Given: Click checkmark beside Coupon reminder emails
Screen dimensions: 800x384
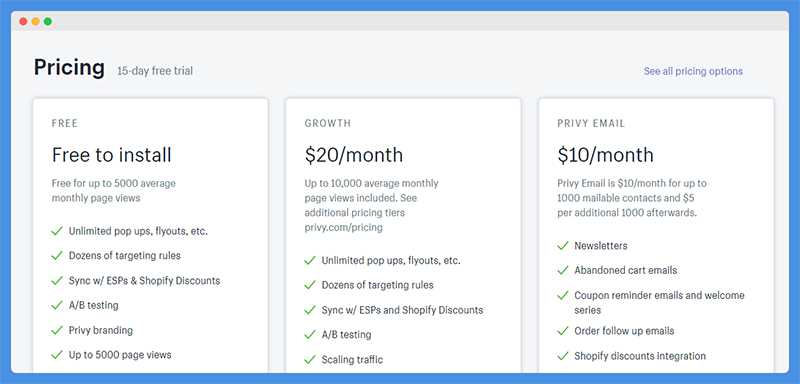Looking at the screenshot, I should pos(563,295).
